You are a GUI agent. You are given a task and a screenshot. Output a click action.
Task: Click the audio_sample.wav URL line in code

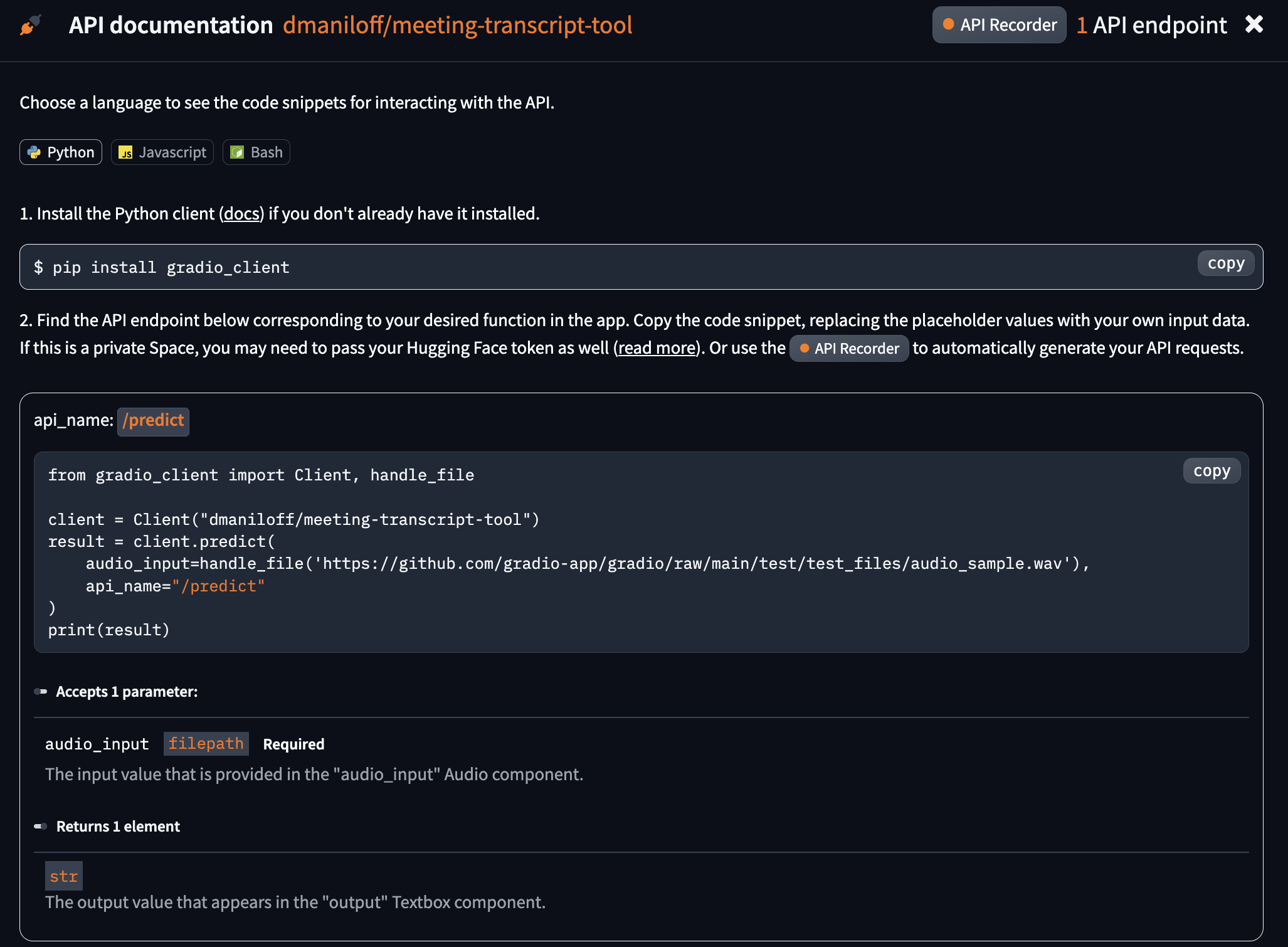[588, 564]
